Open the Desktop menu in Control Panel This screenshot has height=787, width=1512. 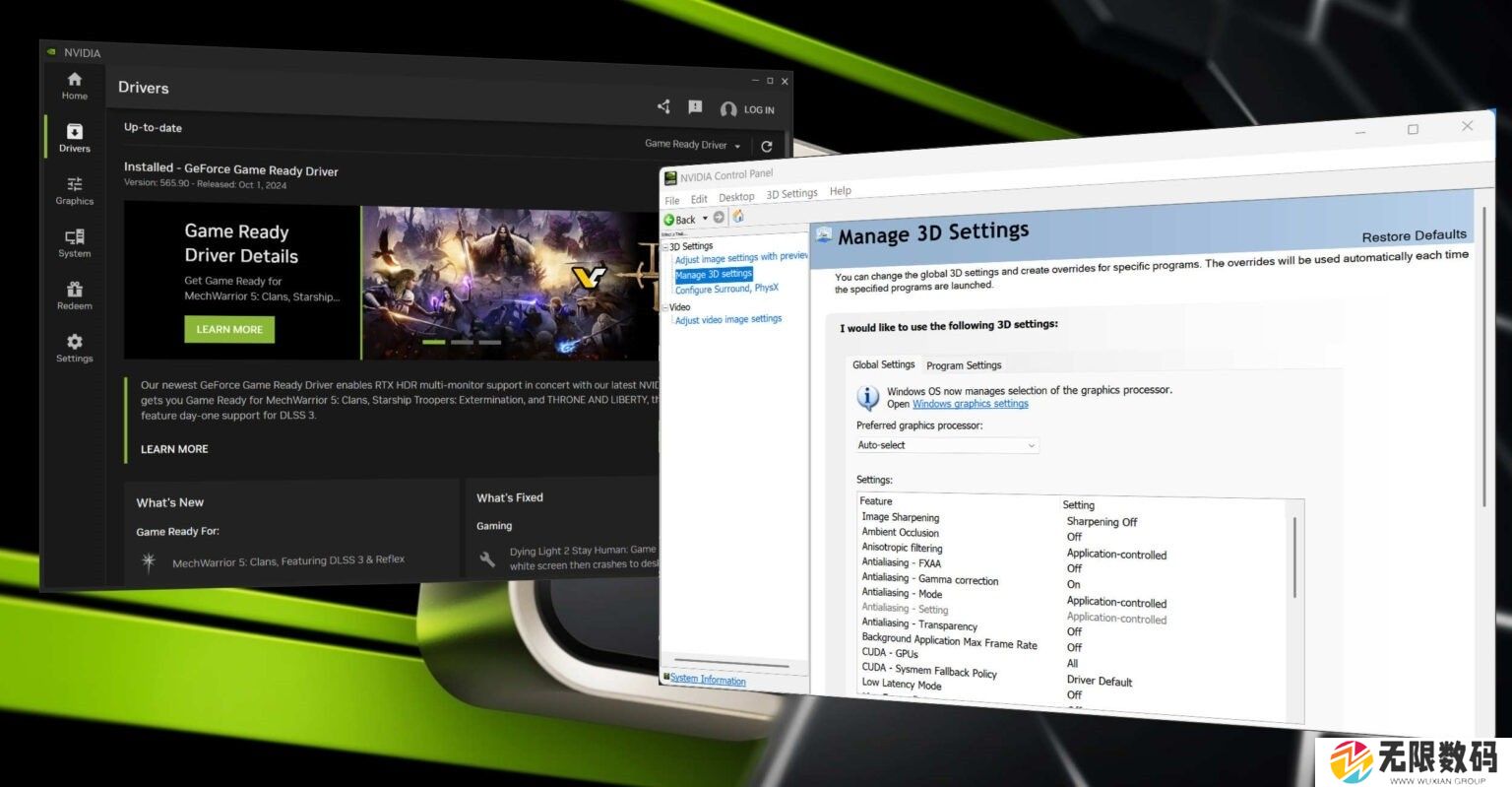(x=736, y=196)
